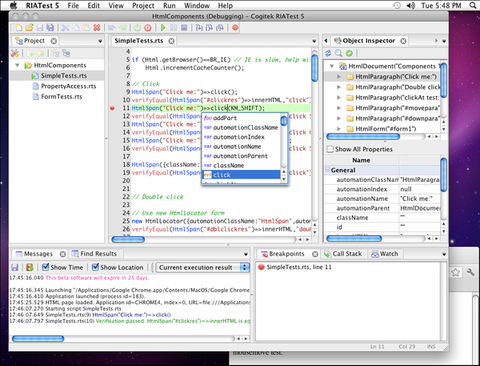
Task: Click the magnifier icon in Object Inspector
Action: 339,53
